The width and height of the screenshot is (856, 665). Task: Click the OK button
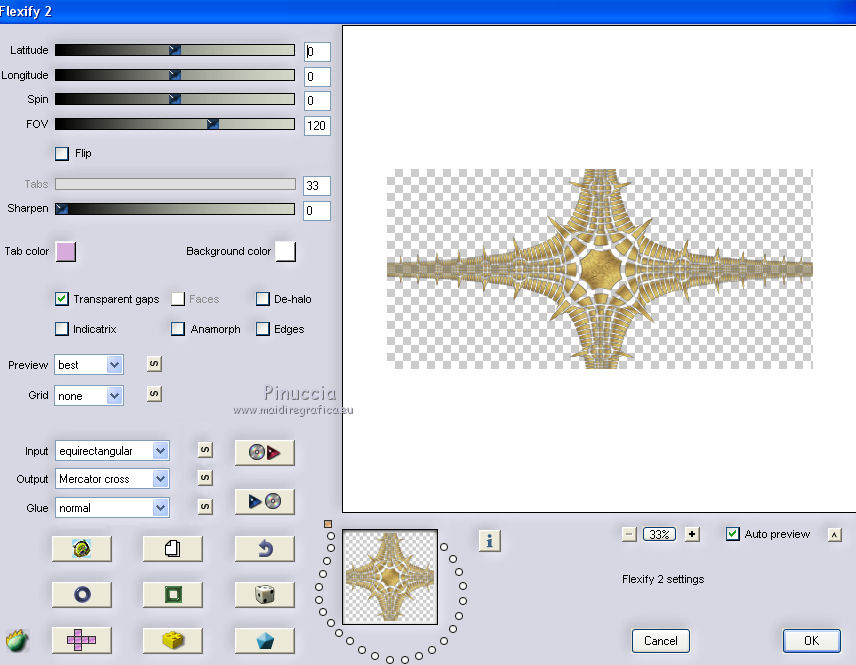[812, 641]
